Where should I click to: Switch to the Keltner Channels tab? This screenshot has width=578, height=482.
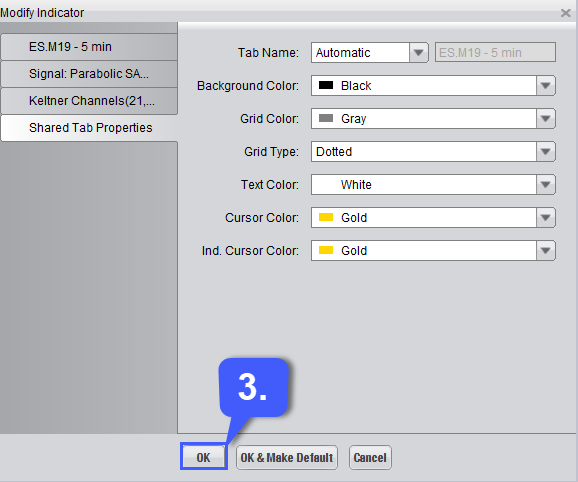[x=89, y=101]
